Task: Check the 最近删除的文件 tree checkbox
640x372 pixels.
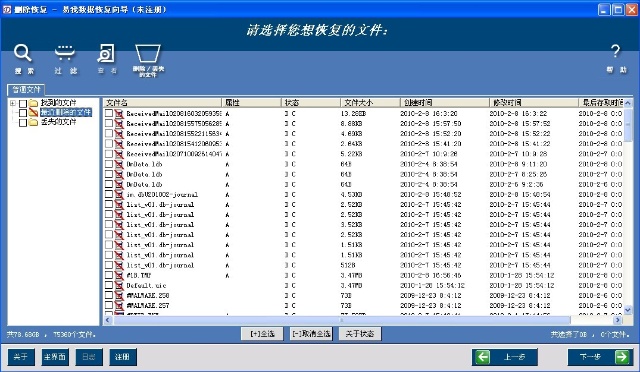Action: click(x=23, y=113)
